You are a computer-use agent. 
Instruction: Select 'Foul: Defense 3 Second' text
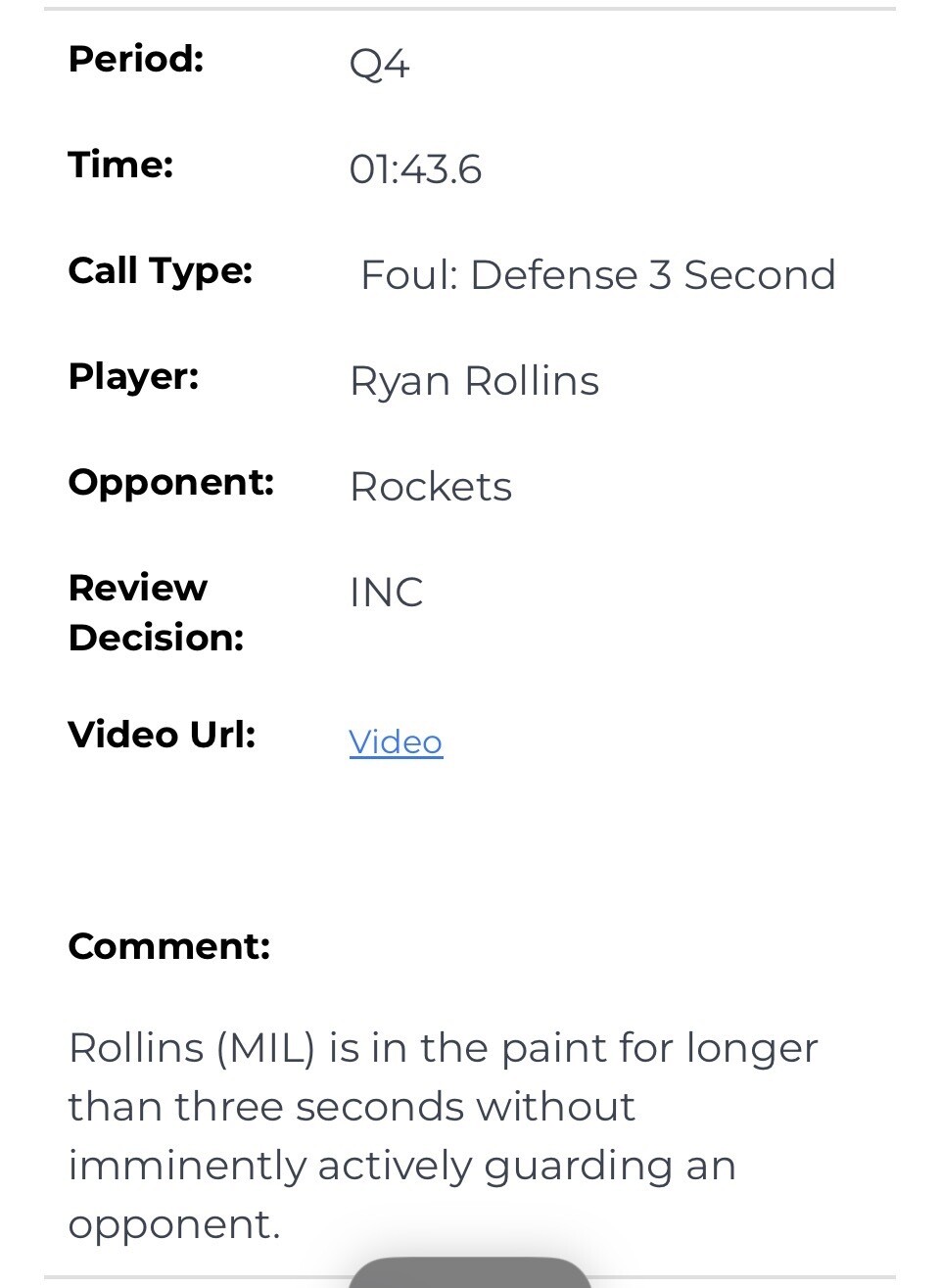(x=597, y=275)
